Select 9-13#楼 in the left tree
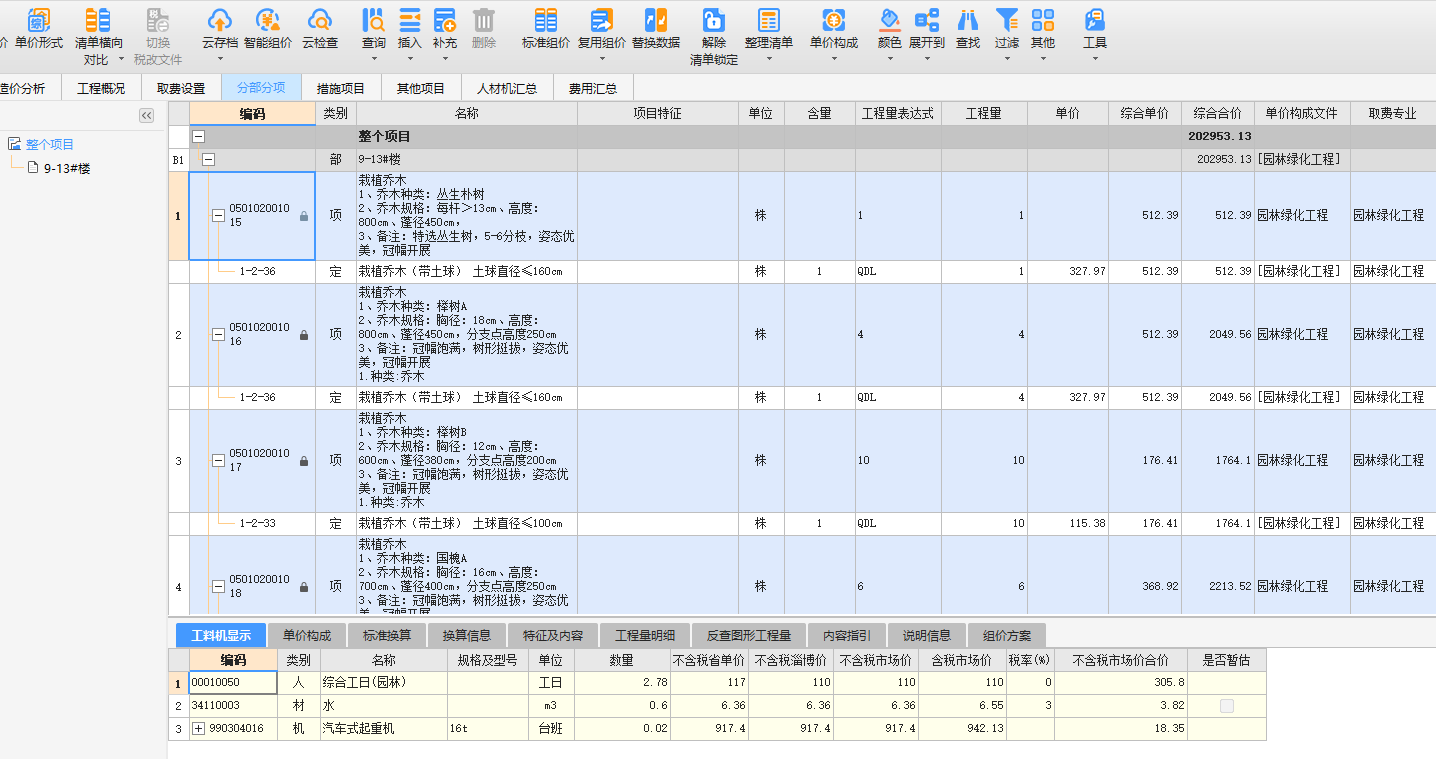This screenshot has width=1436, height=759. coord(67,168)
